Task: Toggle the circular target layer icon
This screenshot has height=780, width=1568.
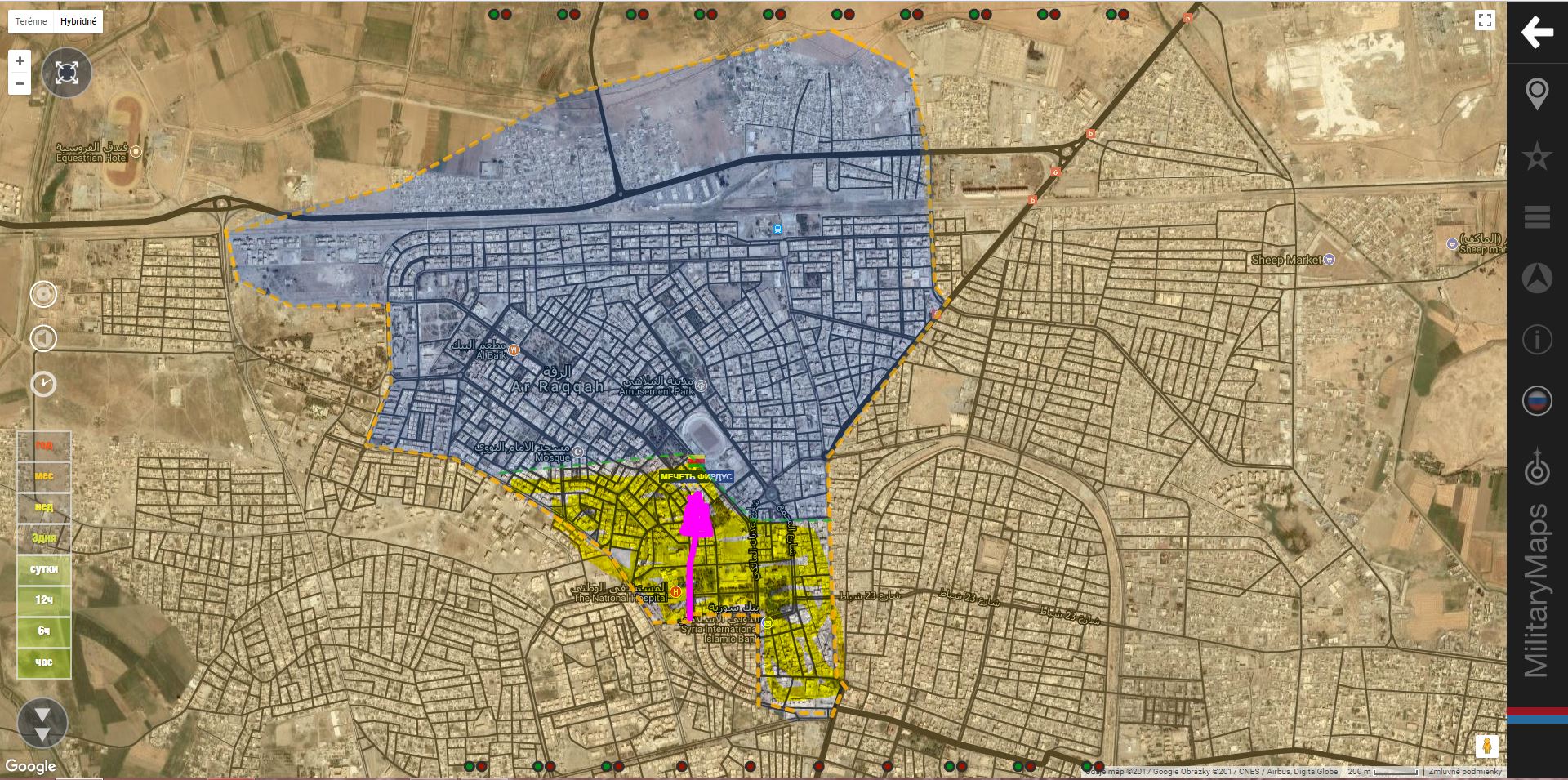Action: tap(43, 294)
